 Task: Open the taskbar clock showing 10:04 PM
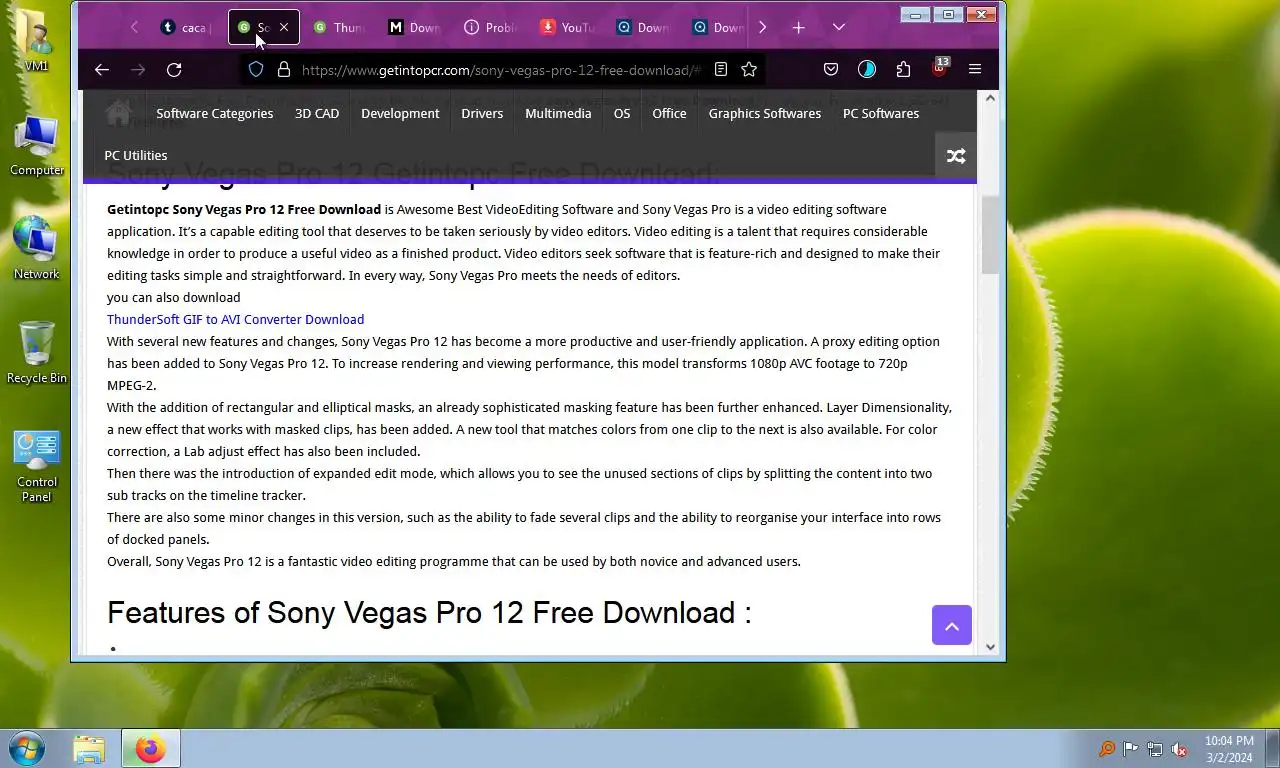1229,749
